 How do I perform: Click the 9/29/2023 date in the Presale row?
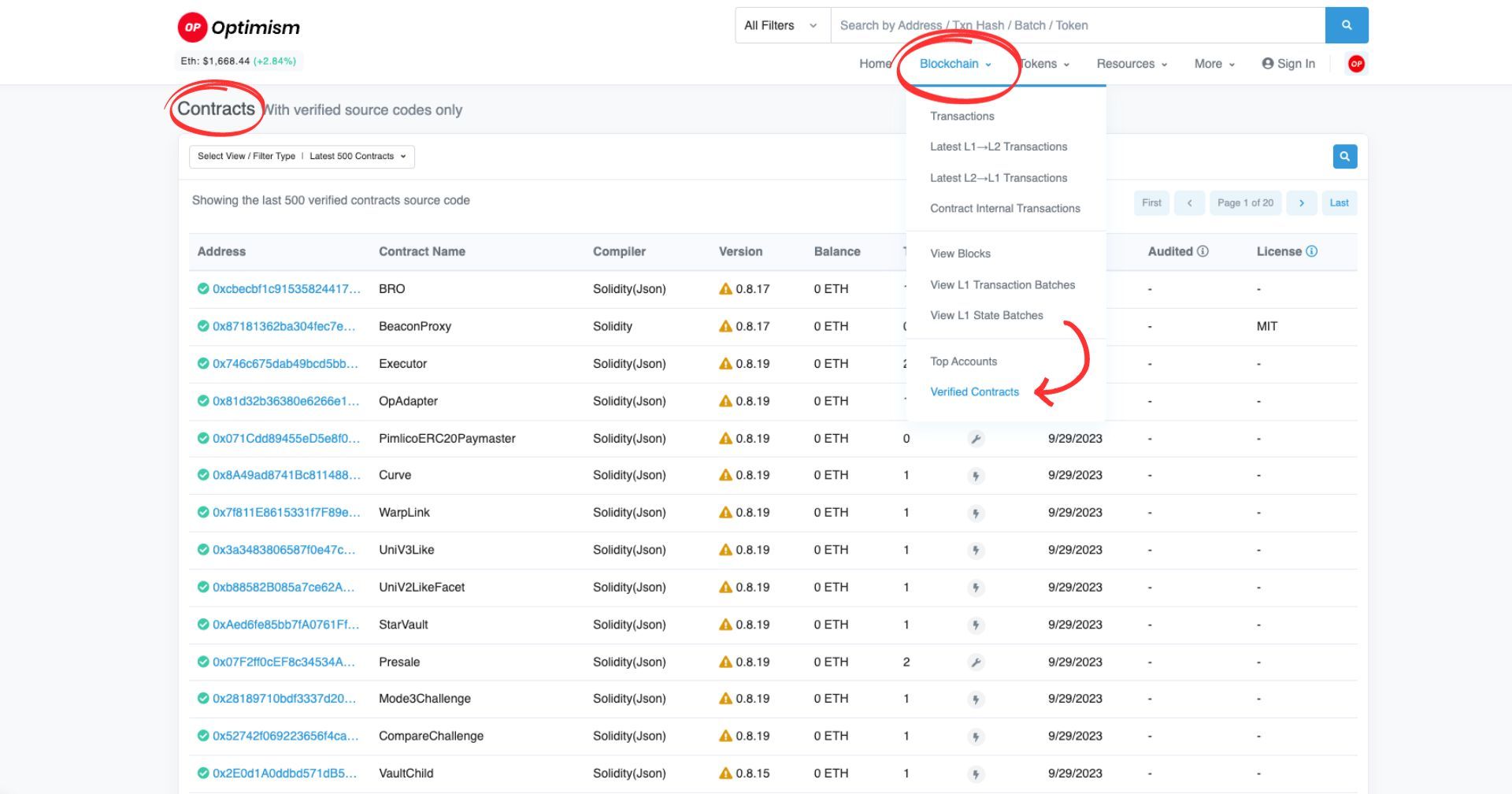pos(1075,662)
